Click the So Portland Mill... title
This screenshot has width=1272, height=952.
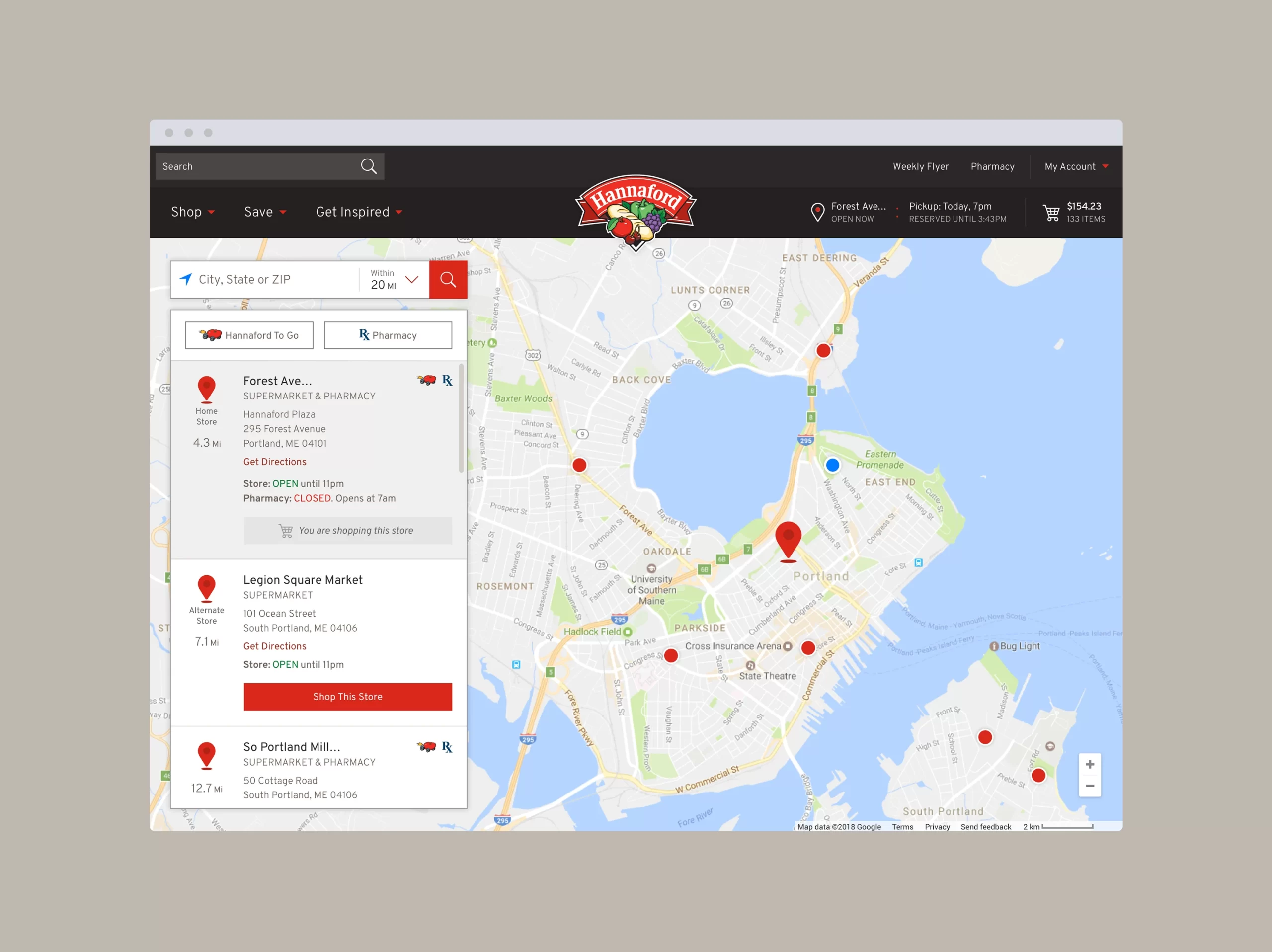tap(292, 747)
